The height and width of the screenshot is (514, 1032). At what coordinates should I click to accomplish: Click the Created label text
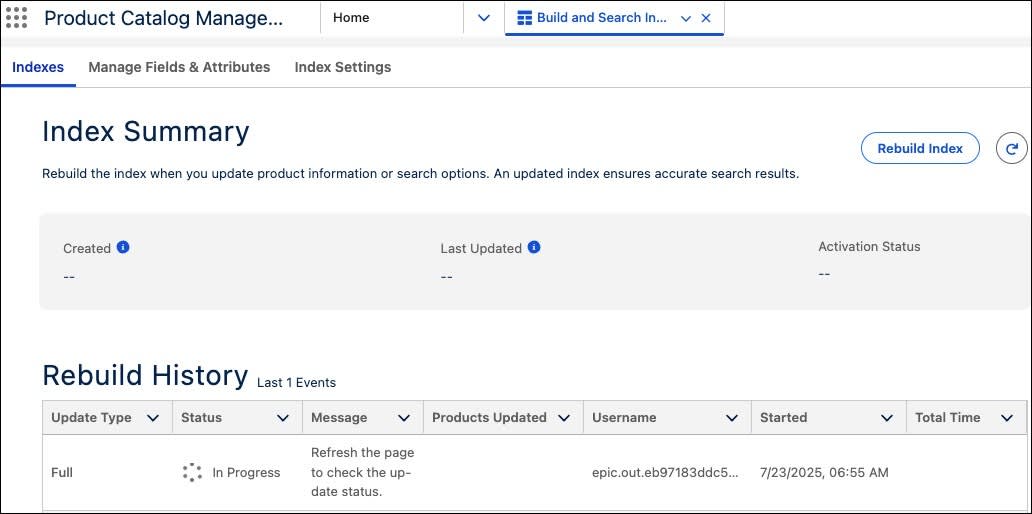87,249
